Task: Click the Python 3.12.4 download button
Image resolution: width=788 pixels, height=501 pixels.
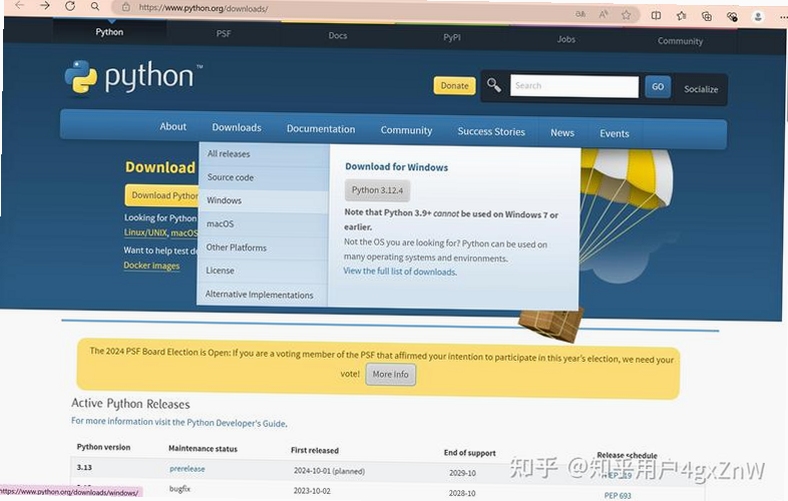Action: click(377, 190)
